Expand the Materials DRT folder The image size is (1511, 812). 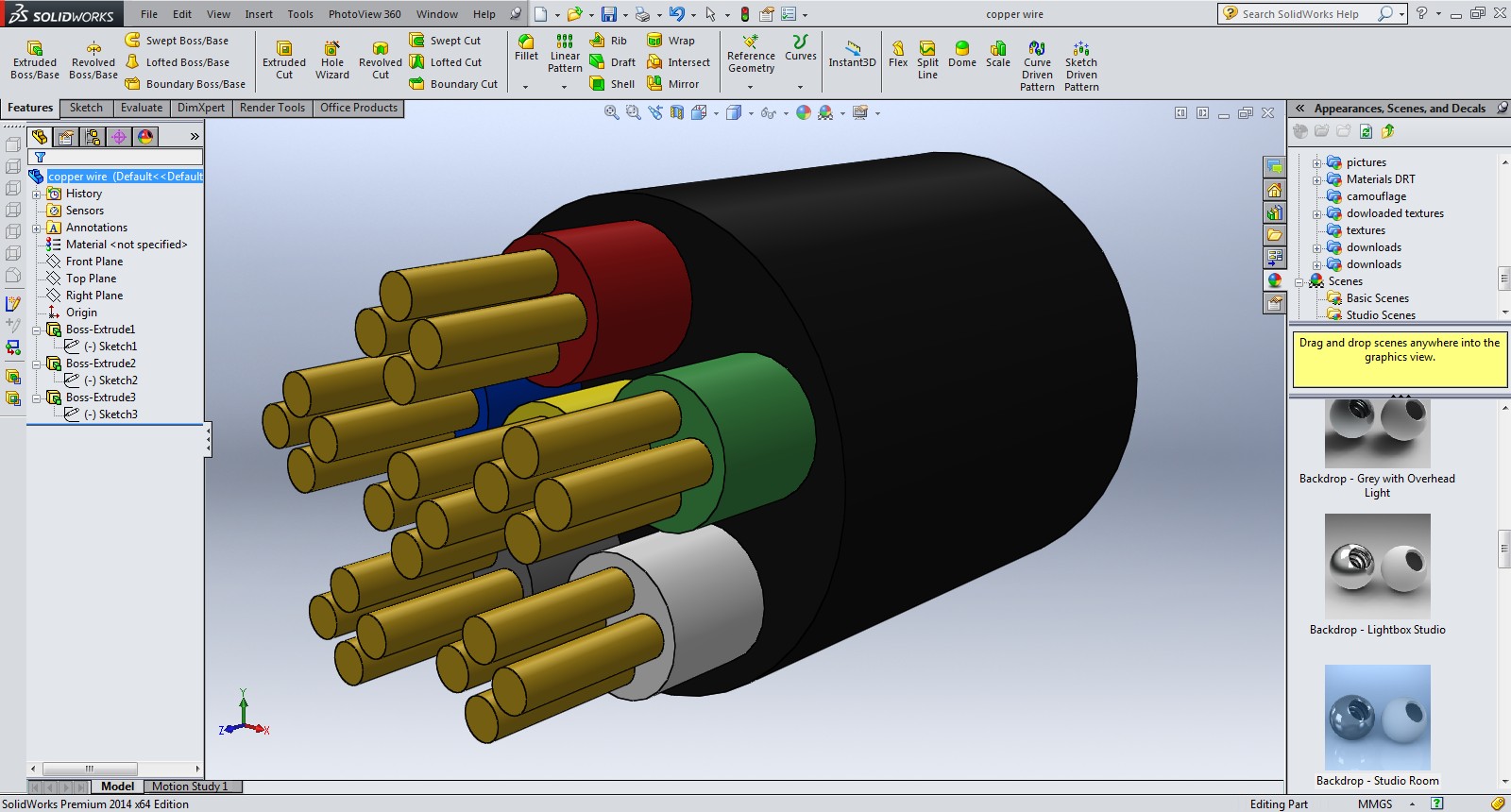pos(1316,179)
